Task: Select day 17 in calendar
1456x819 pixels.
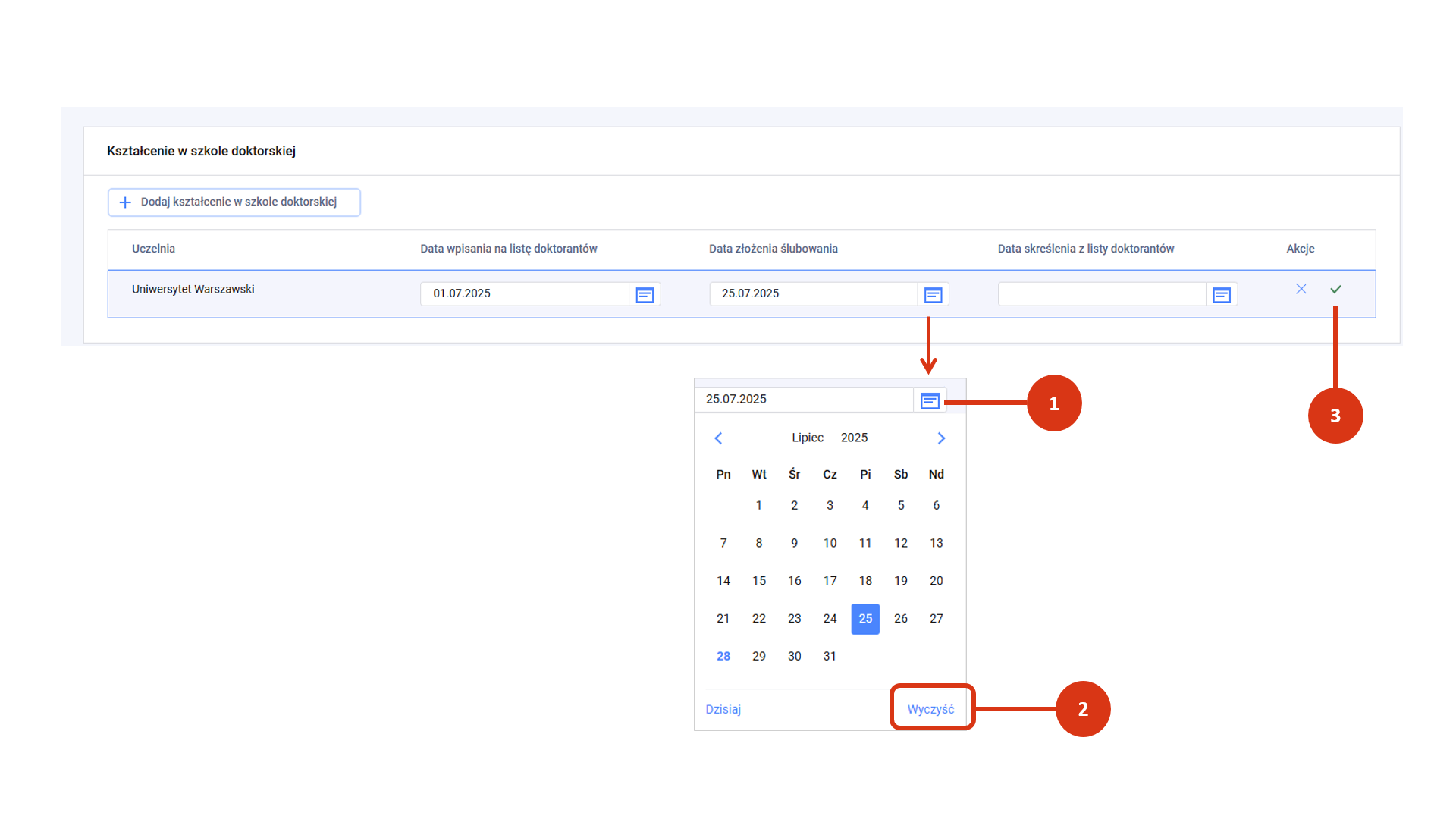Action: (830, 581)
